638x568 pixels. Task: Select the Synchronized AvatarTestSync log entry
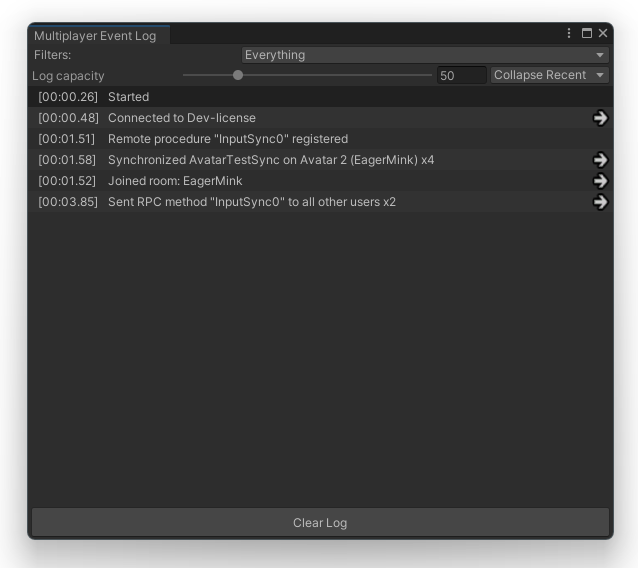(x=270, y=160)
